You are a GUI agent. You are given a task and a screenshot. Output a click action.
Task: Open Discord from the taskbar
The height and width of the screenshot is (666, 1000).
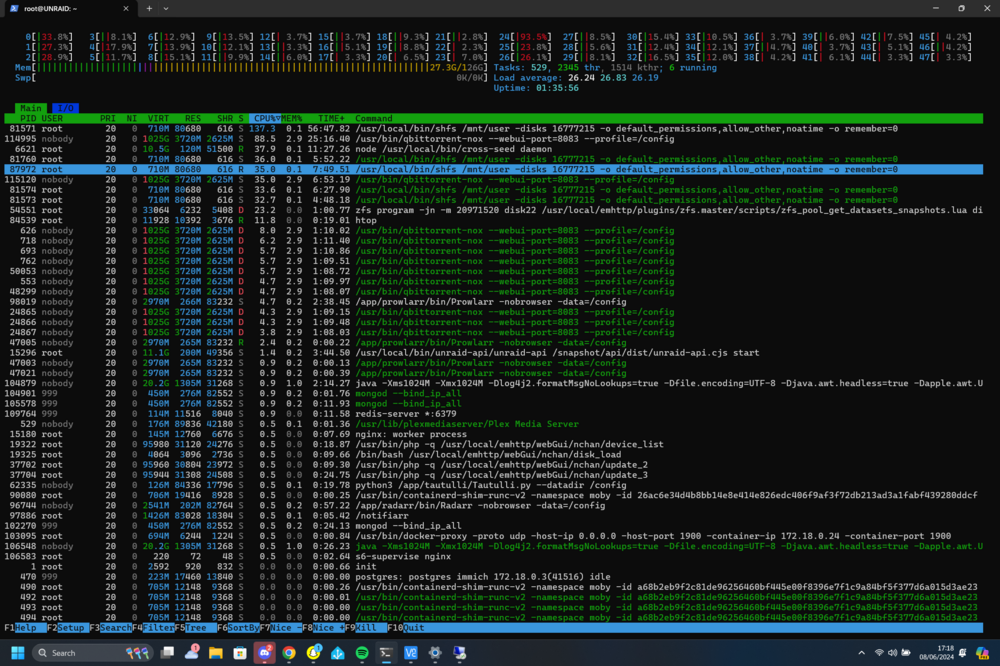264,653
